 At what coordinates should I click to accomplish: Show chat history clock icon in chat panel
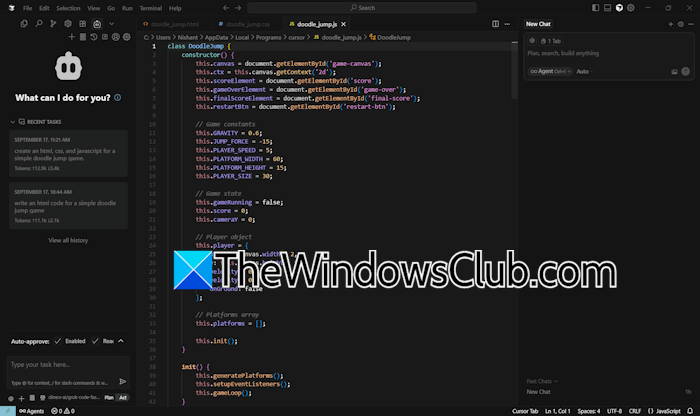(681, 24)
